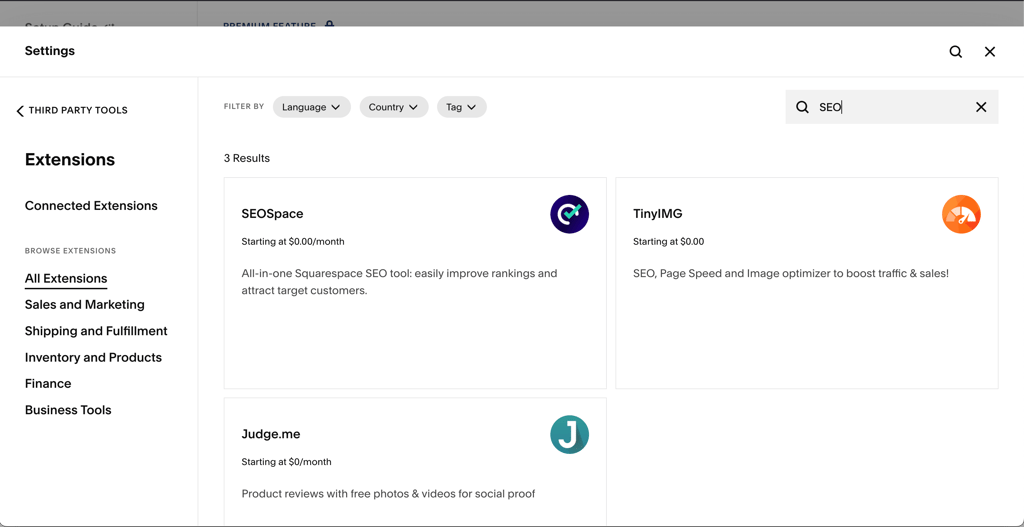Click the Judge.me logo icon
This screenshot has width=1024, height=527.
click(x=569, y=434)
